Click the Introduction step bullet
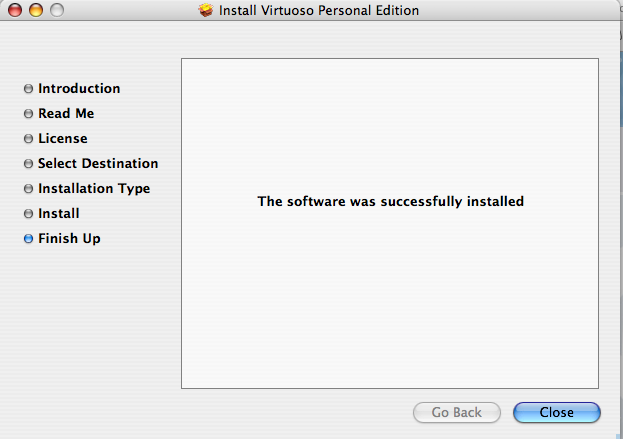623x439 pixels. point(28,88)
